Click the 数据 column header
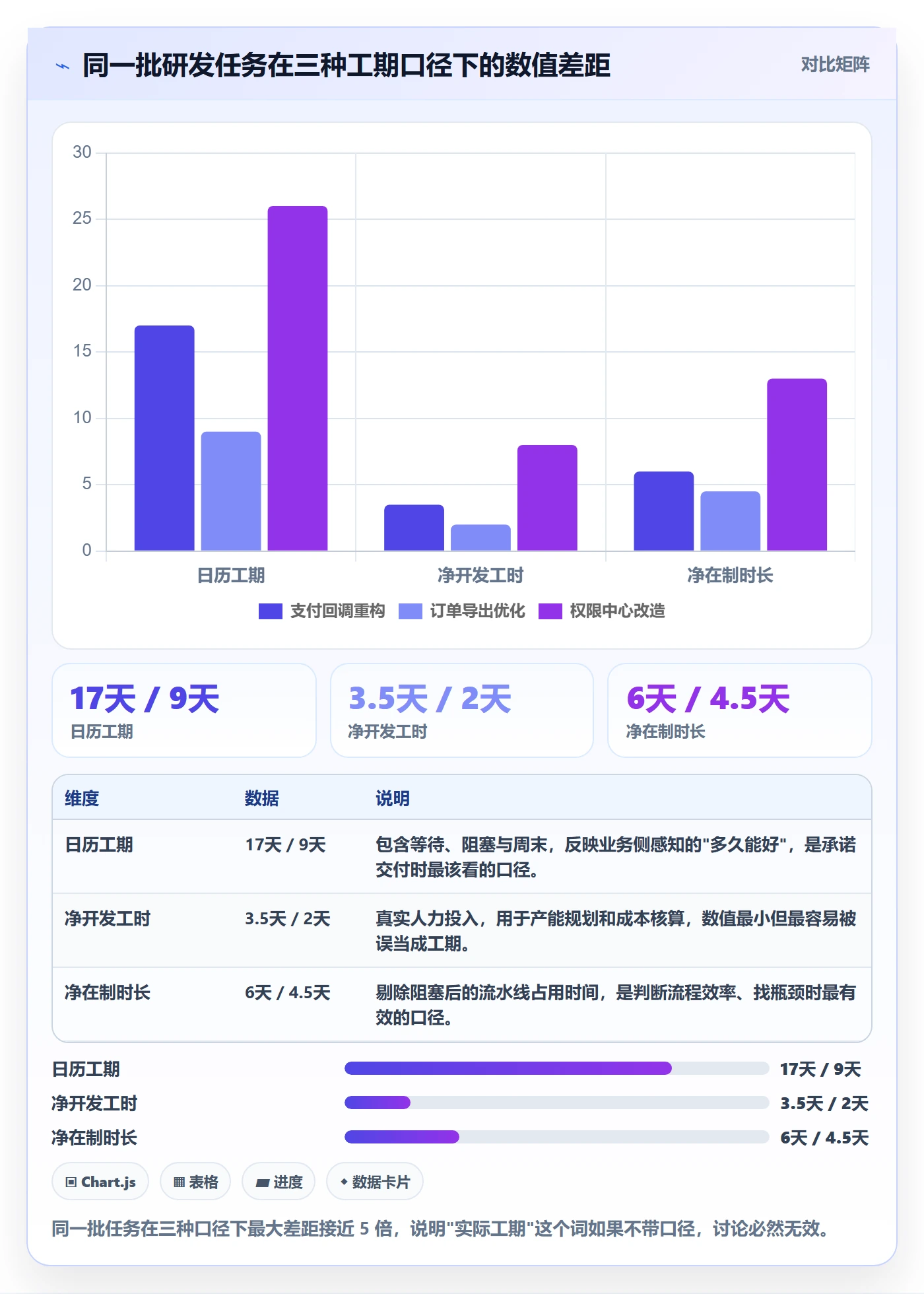This screenshot has width=924, height=1294. (x=262, y=798)
